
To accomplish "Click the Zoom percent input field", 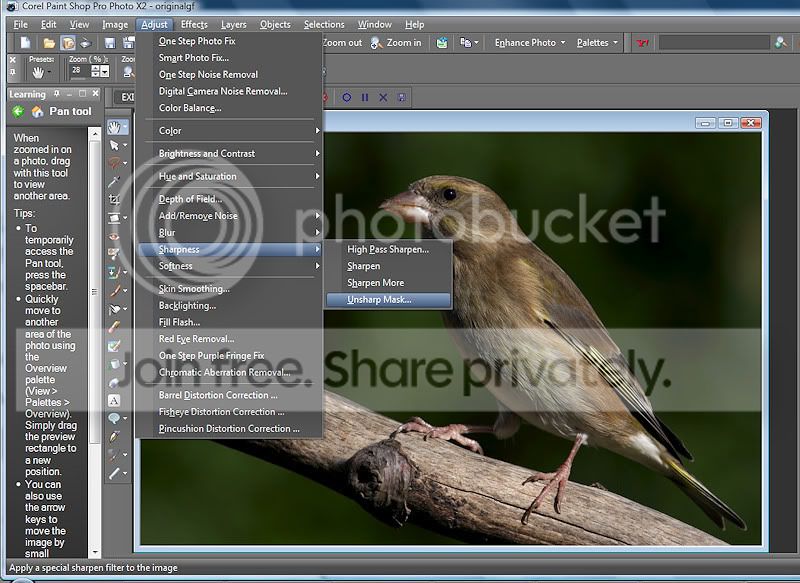I will tap(80, 72).
